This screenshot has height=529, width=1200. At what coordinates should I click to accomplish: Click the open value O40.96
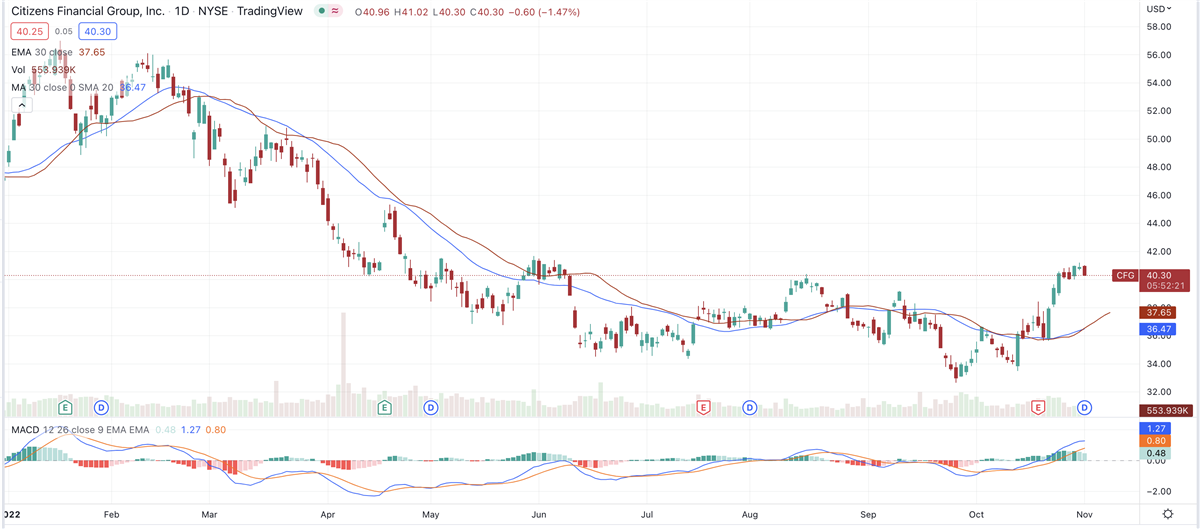coord(374,12)
